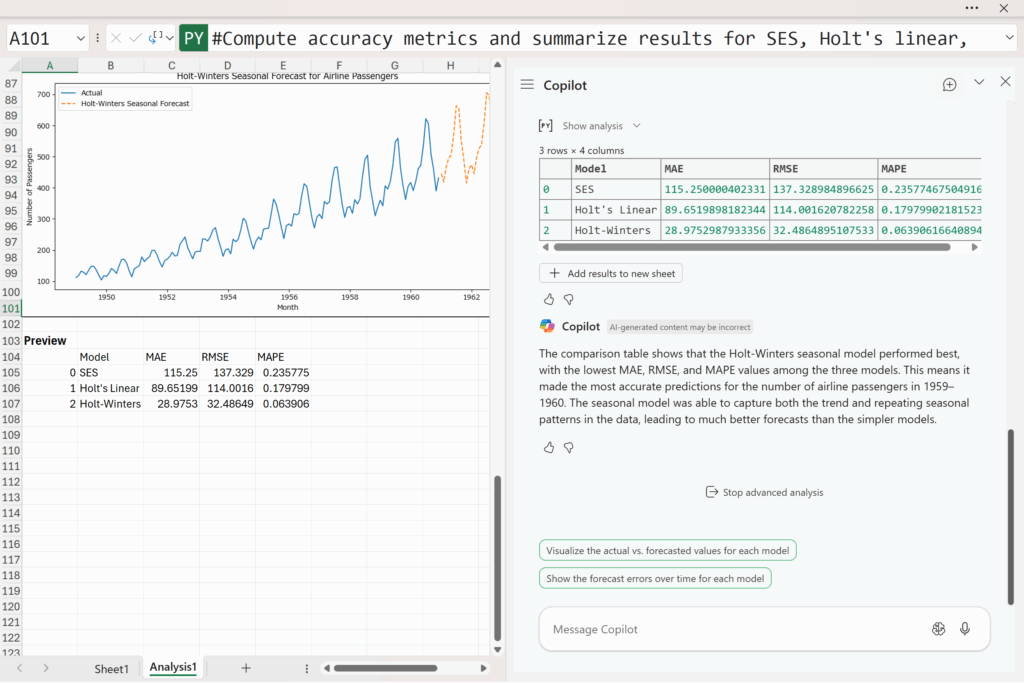Click the microphone icon in message box

click(965, 629)
